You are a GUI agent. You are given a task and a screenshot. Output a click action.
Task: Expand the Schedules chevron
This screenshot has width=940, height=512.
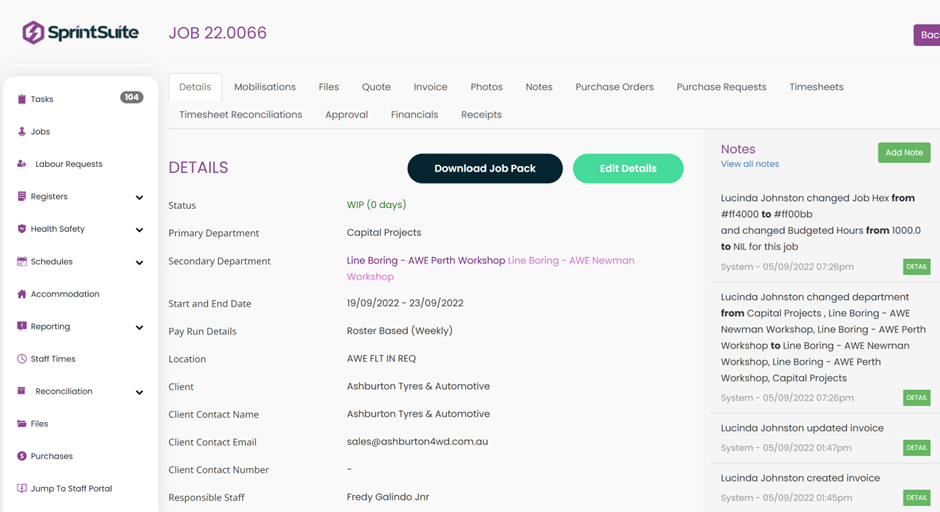[x=139, y=263]
